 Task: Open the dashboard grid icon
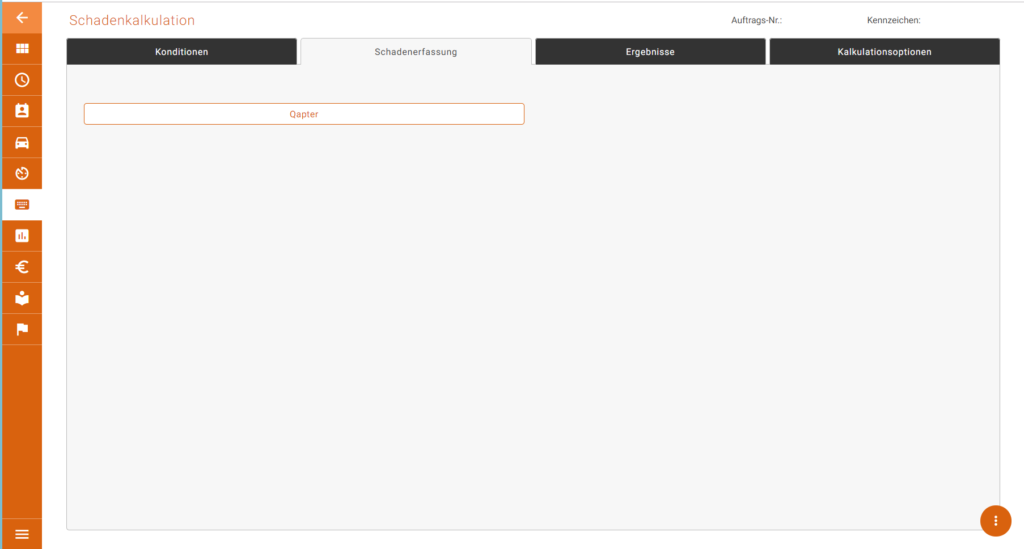22,49
